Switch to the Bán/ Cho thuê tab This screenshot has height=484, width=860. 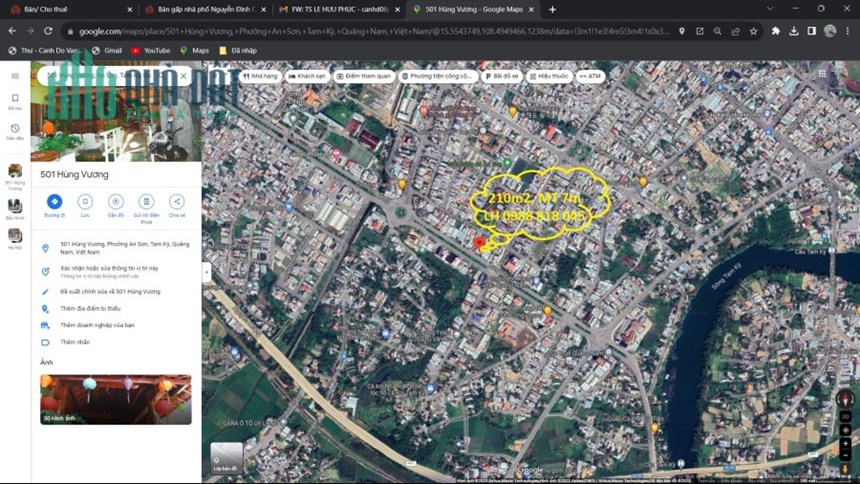point(69,9)
